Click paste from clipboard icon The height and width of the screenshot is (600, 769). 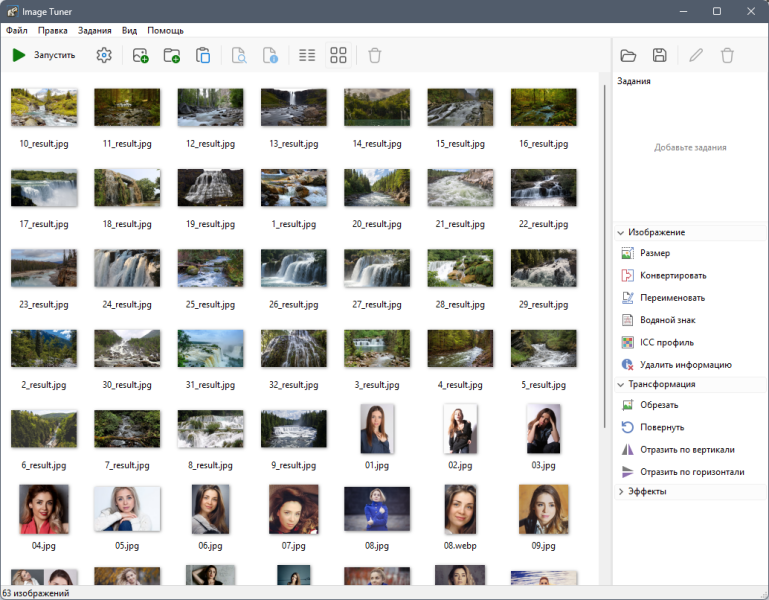click(x=203, y=55)
